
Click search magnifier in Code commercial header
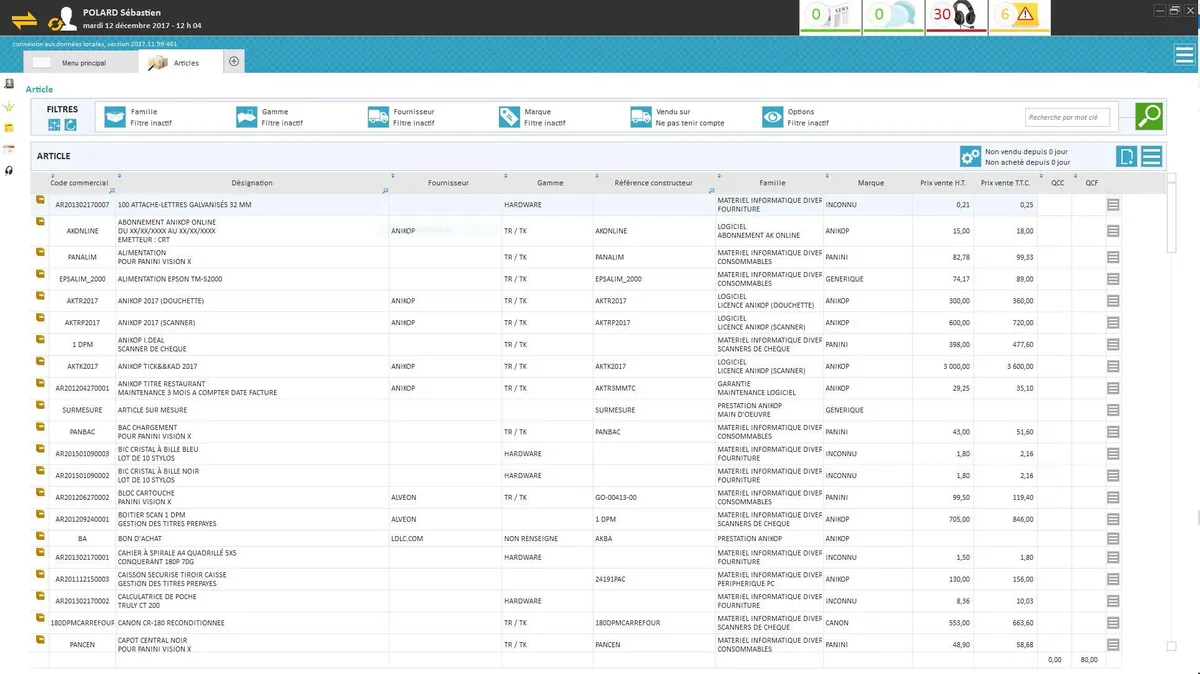pos(111,190)
